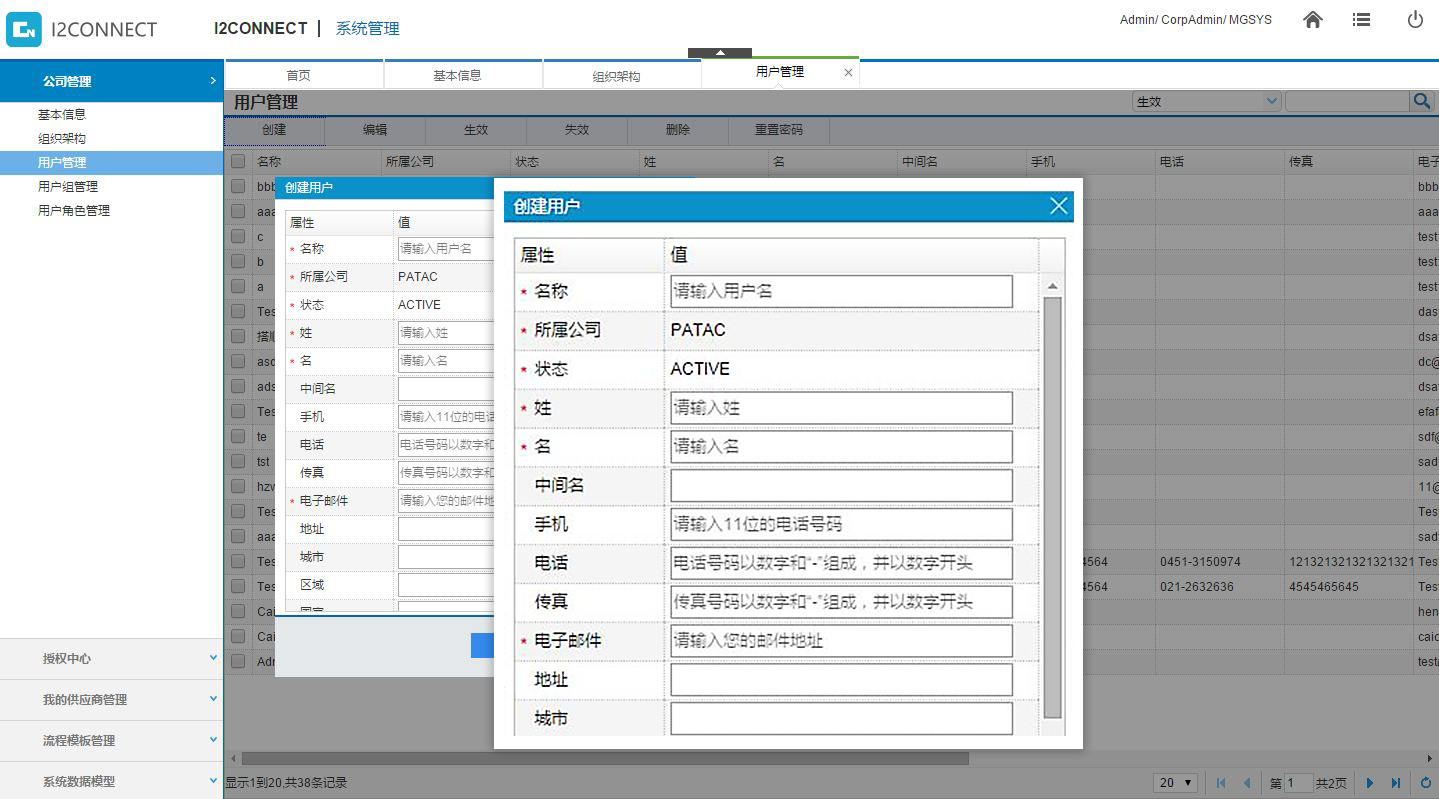
Task: Click the 创建 toolbar button
Action: coord(274,130)
